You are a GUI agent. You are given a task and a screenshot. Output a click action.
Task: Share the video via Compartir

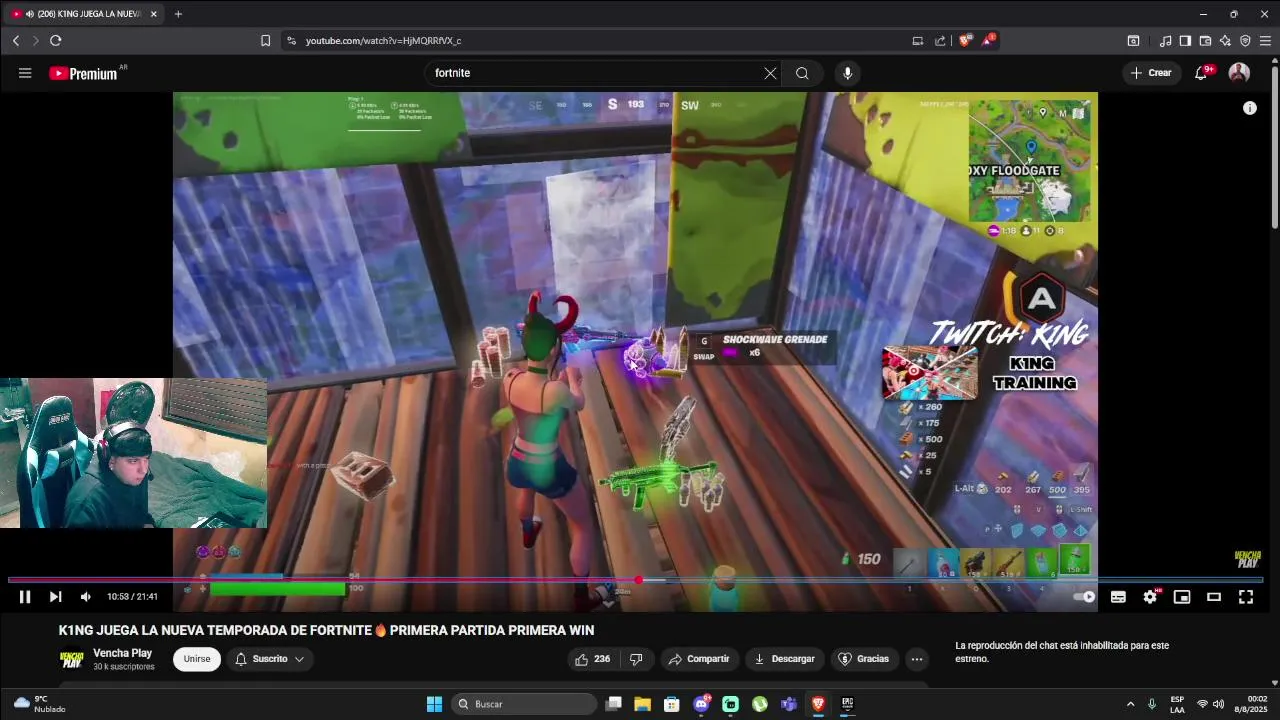click(699, 659)
